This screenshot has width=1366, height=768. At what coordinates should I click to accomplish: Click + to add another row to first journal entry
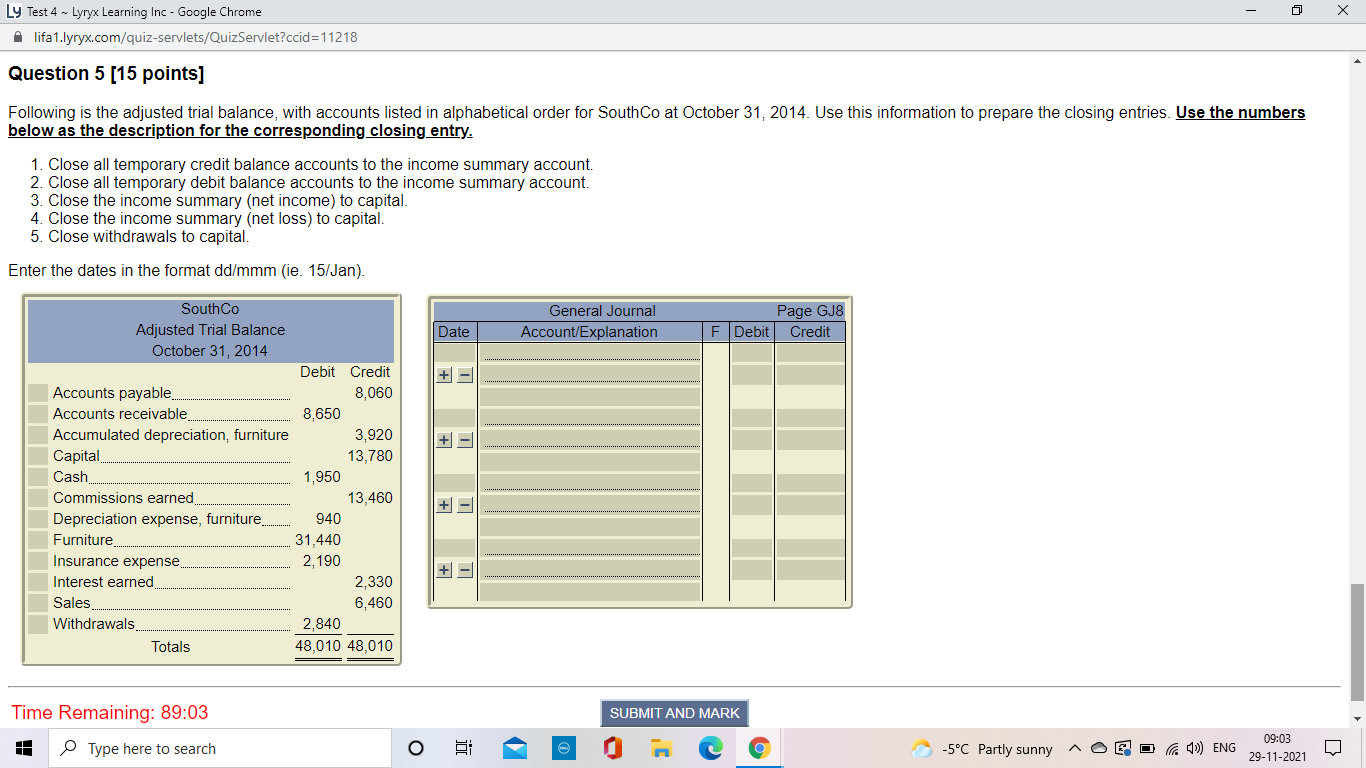pos(443,374)
